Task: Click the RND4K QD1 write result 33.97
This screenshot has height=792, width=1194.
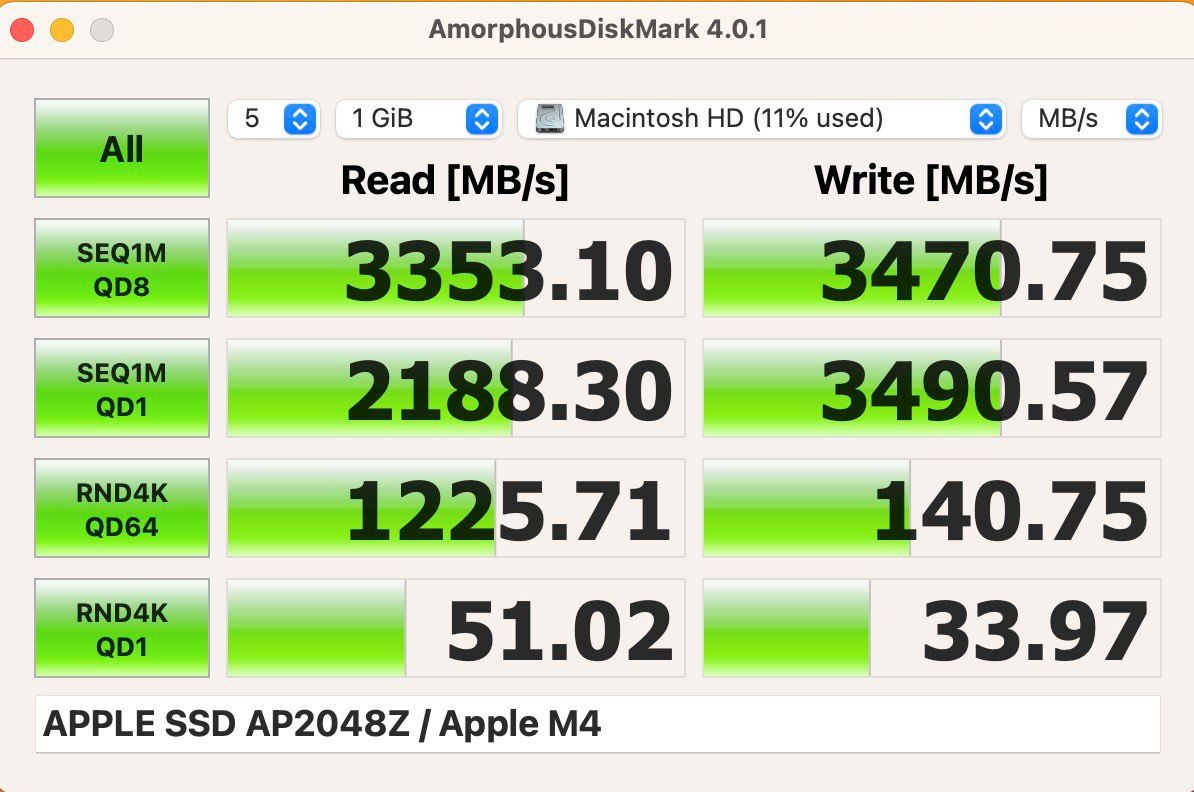Action: pyautogui.click(x=932, y=629)
